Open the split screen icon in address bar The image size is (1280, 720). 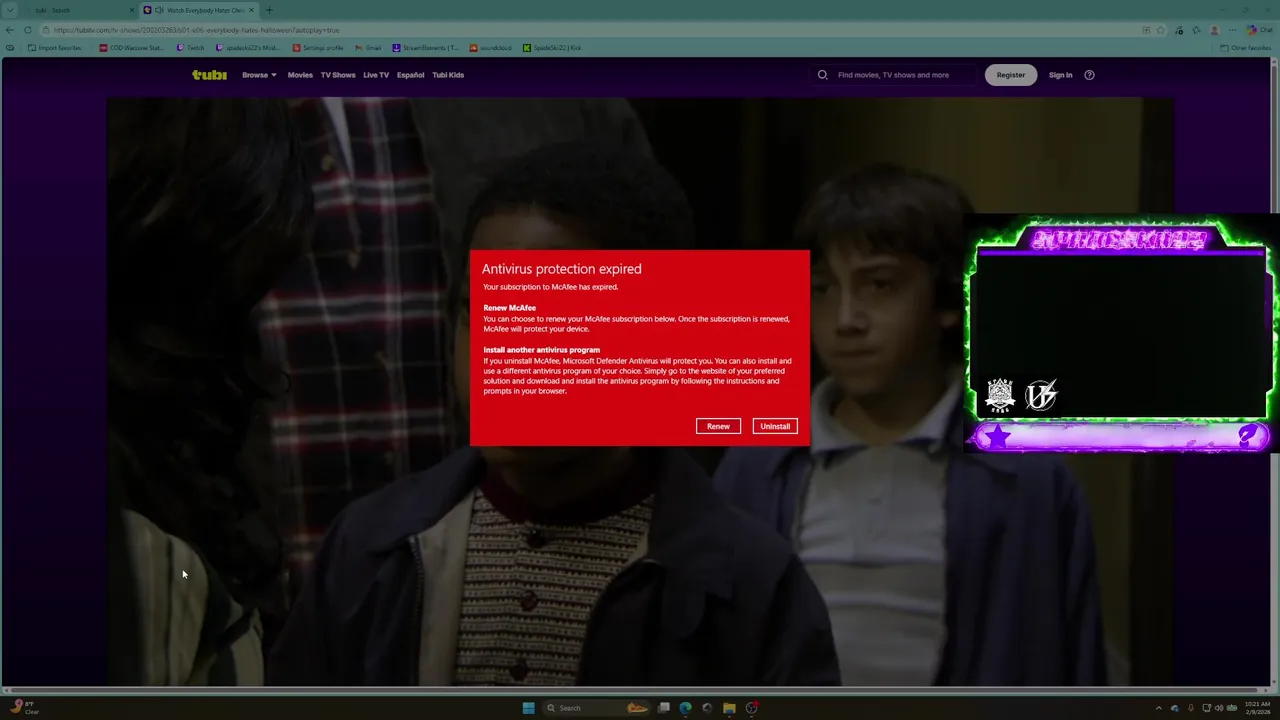click(x=1146, y=30)
